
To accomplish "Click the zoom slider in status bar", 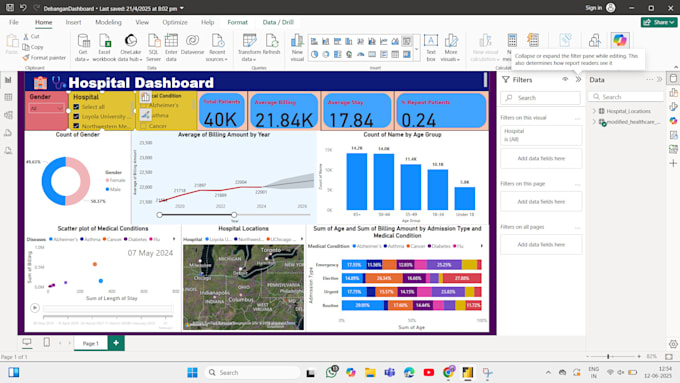I will (x=608, y=356).
